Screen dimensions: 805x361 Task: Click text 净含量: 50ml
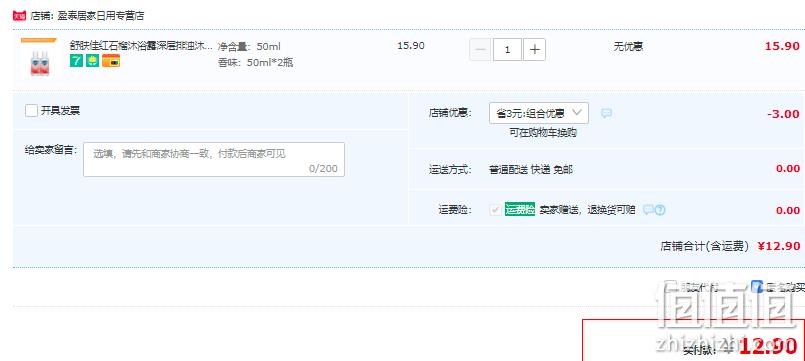(x=249, y=47)
